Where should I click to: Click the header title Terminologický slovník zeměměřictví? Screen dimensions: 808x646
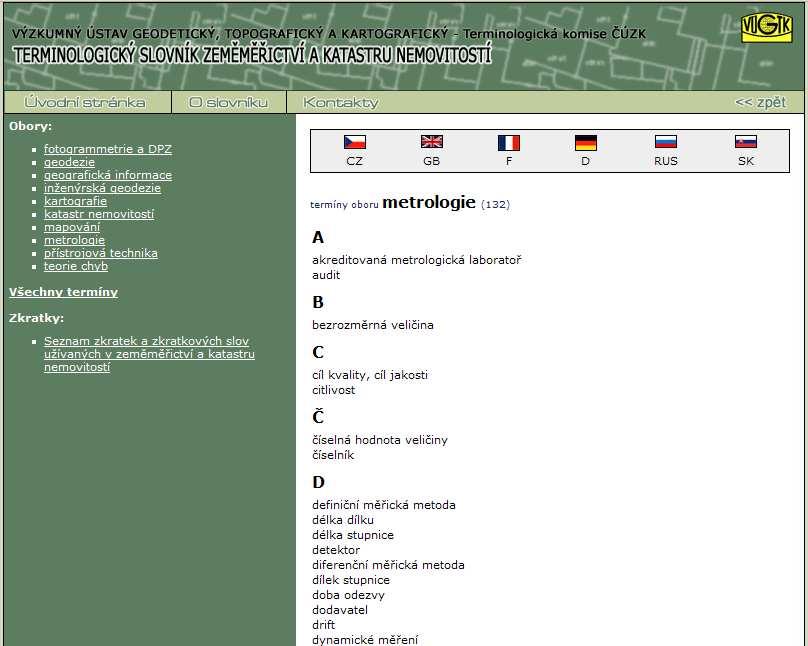251,55
